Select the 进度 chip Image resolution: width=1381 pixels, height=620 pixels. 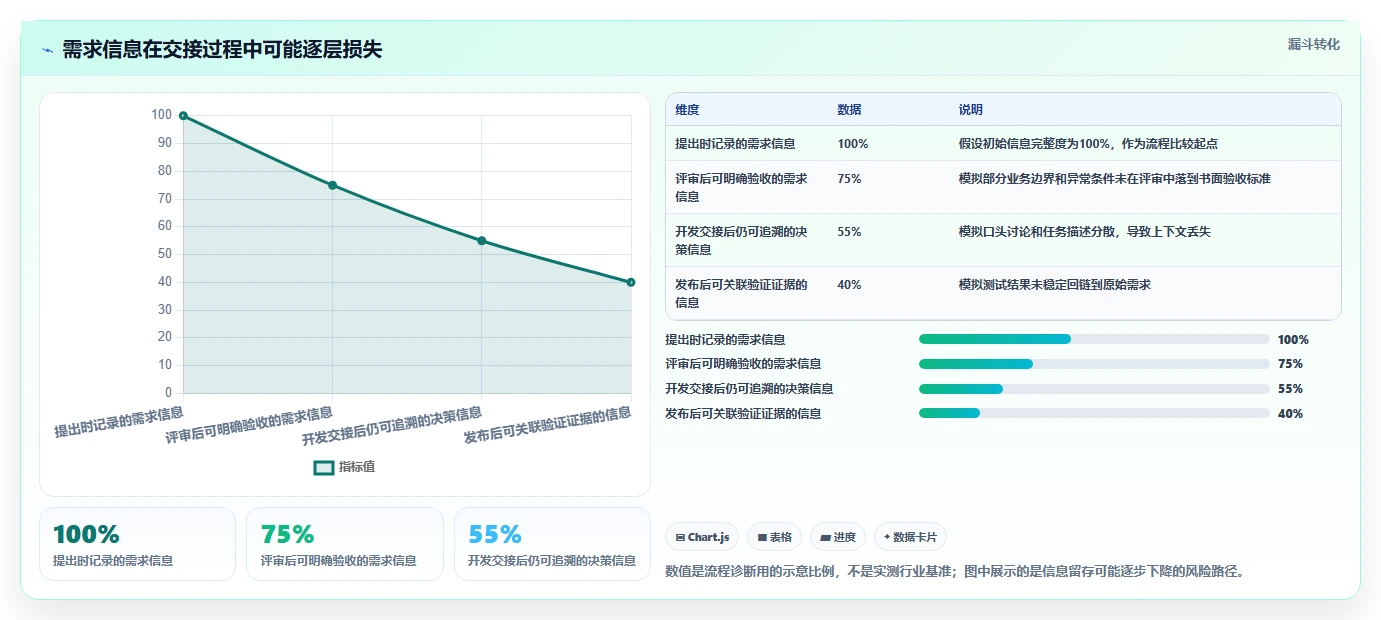837,537
